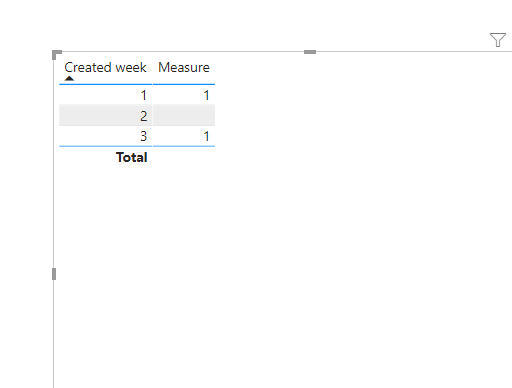
Task: Toggle the ascending sort arrow under Created week
Action: (69, 79)
